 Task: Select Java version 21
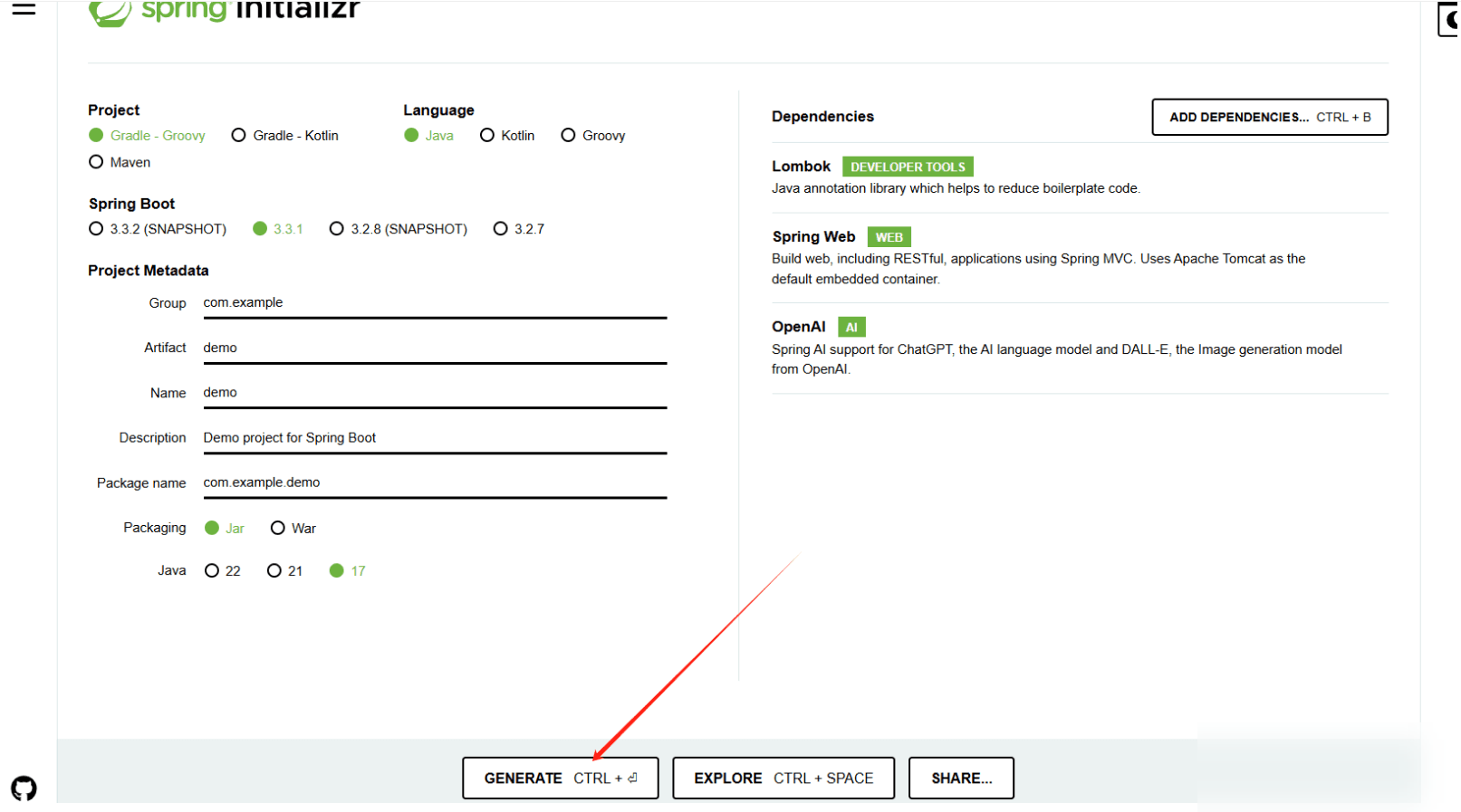284,570
